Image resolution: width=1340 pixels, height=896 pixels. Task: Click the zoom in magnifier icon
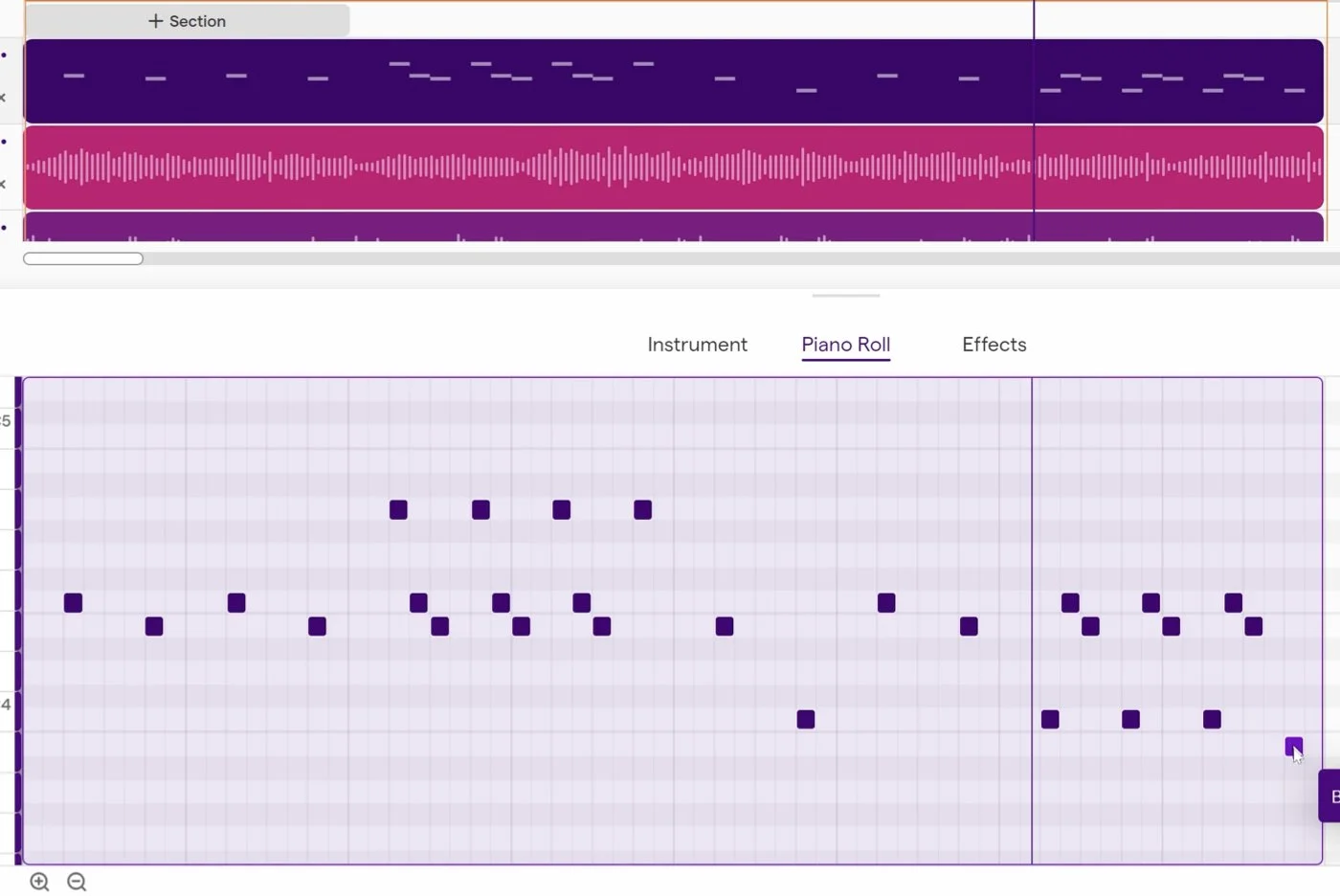(39, 882)
